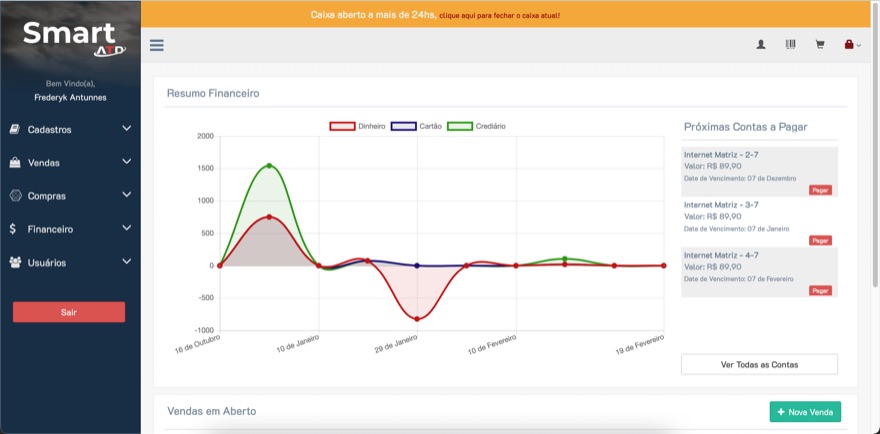880x434 pixels.
Task: Expand the Usuários chevron
Action: pos(127,262)
